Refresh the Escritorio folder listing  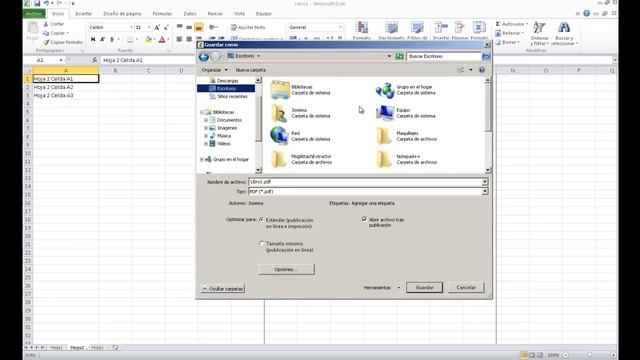click(x=399, y=56)
